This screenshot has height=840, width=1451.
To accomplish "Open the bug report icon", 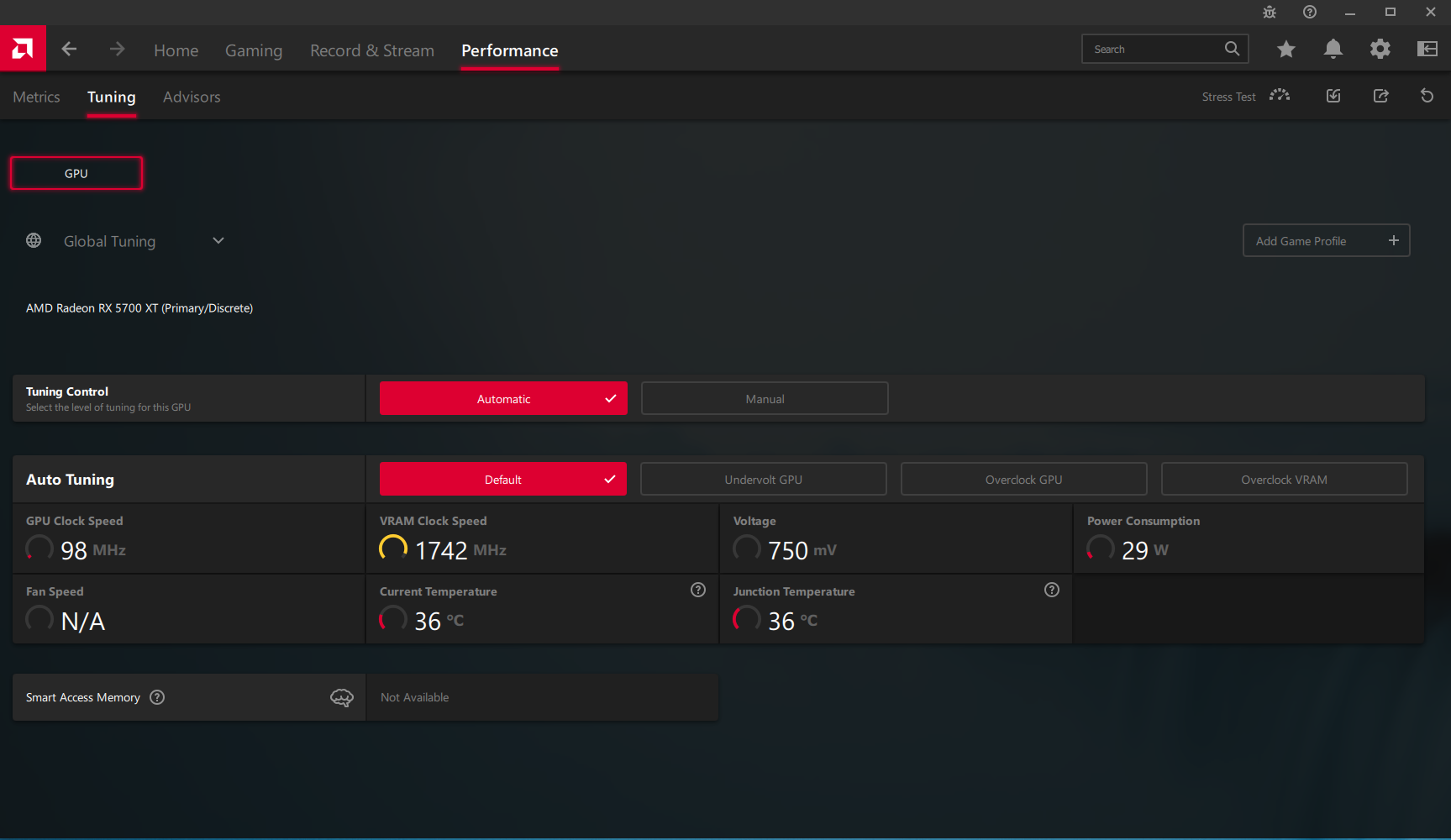I will [1270, 12].
